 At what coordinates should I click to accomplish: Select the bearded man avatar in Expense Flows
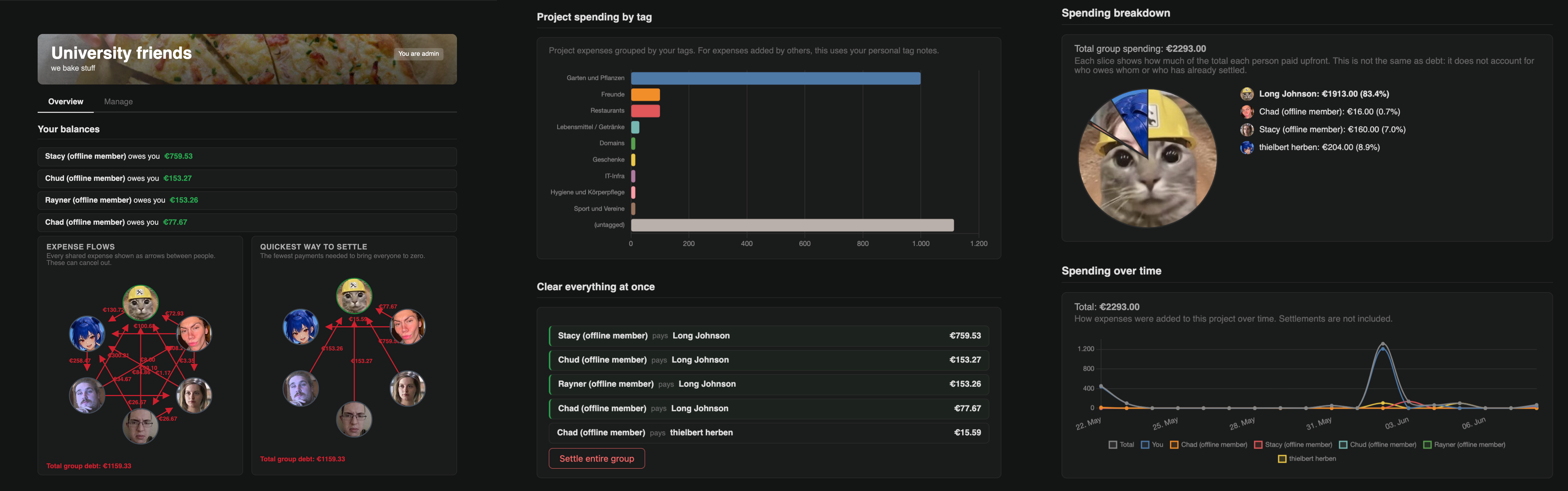pyautogui.click(x=87, y=396)
